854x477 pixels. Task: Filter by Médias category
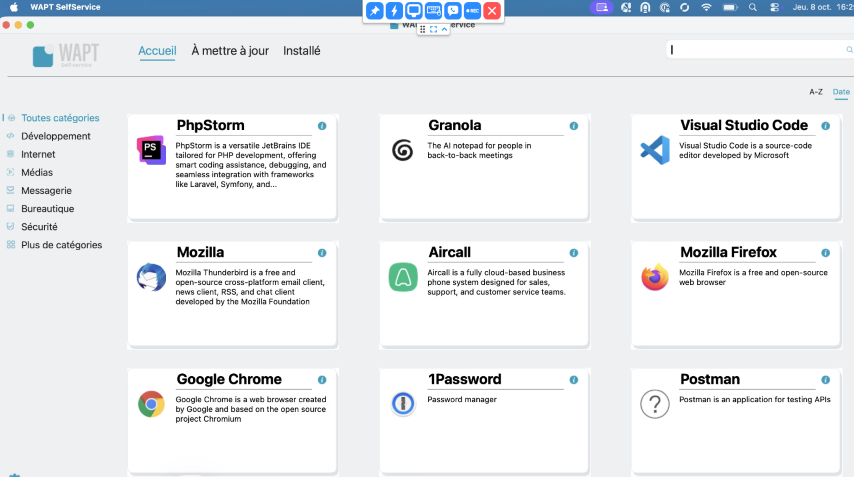coord(37,173)
